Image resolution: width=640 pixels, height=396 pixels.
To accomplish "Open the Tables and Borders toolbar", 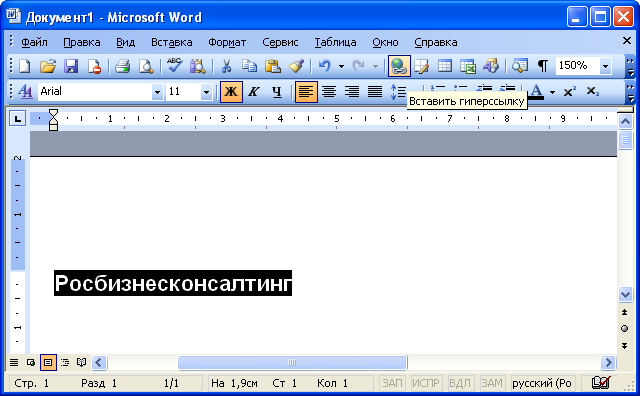I will point(422,66).
